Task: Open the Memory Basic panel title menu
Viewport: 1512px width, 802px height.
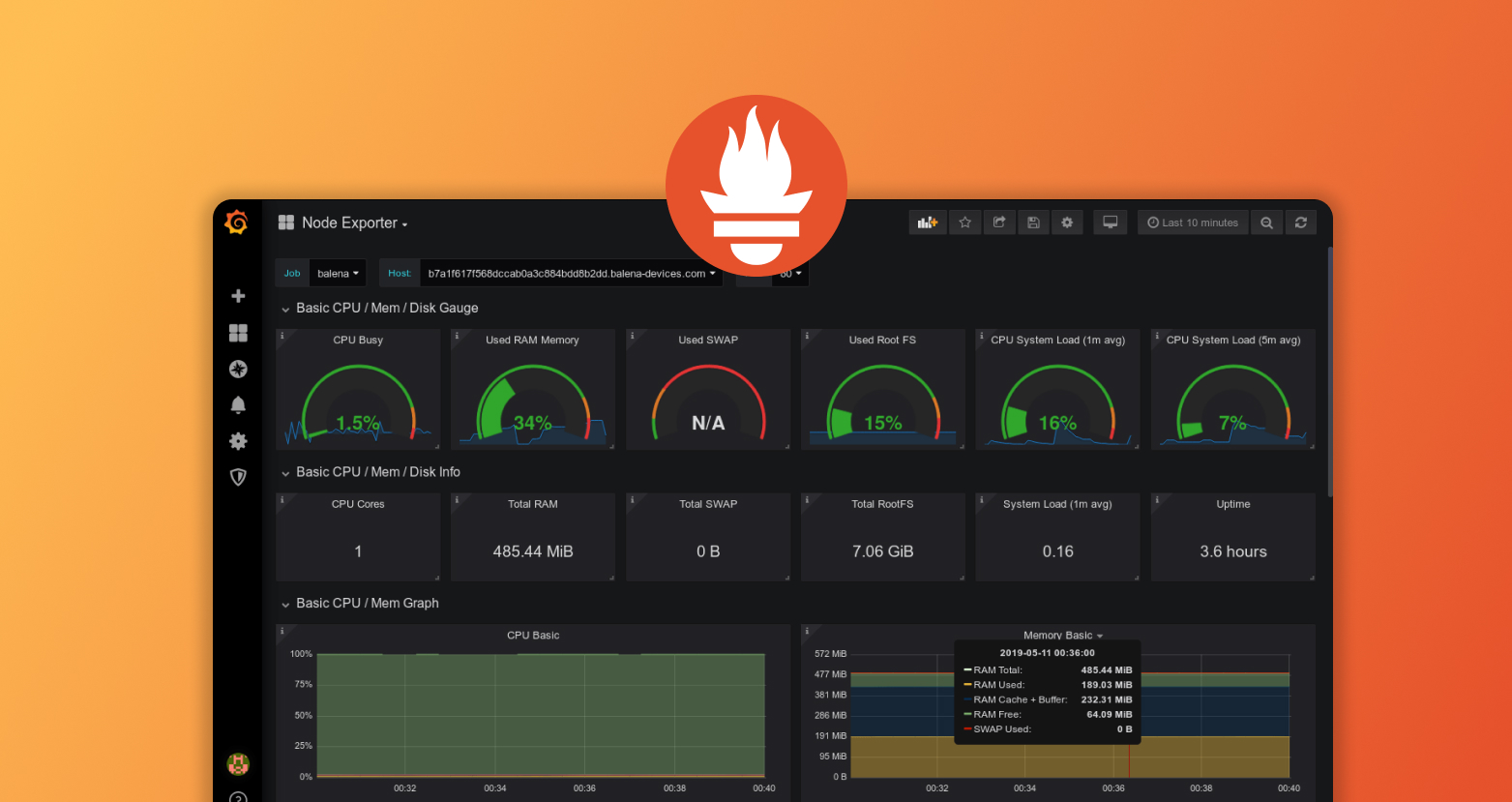Action: click(1063, 635)
